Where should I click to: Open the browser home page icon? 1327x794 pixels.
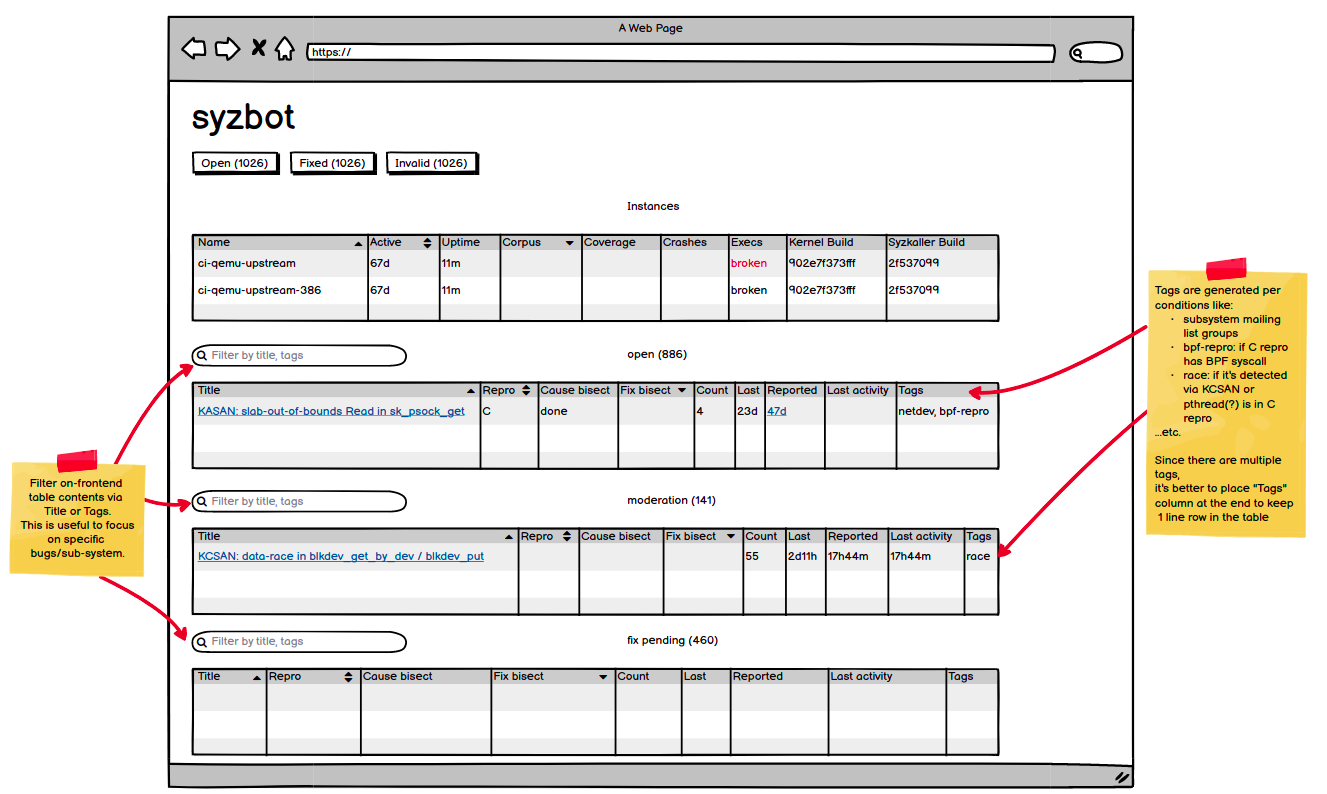pos(285,48)
